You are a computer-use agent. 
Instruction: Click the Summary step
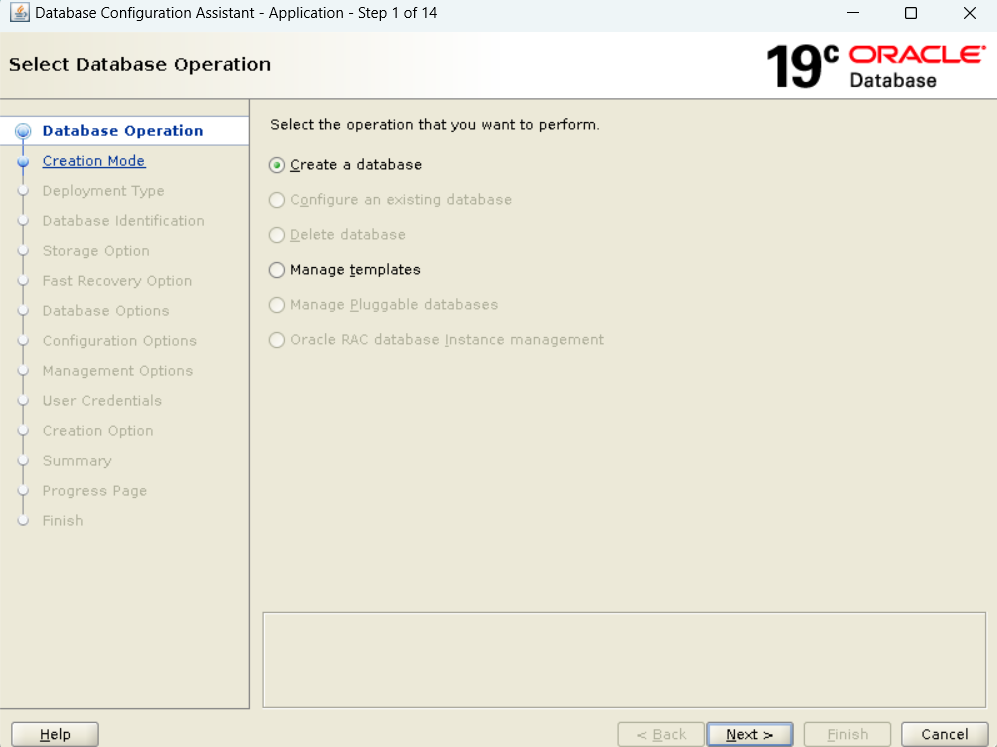(77, 460)
